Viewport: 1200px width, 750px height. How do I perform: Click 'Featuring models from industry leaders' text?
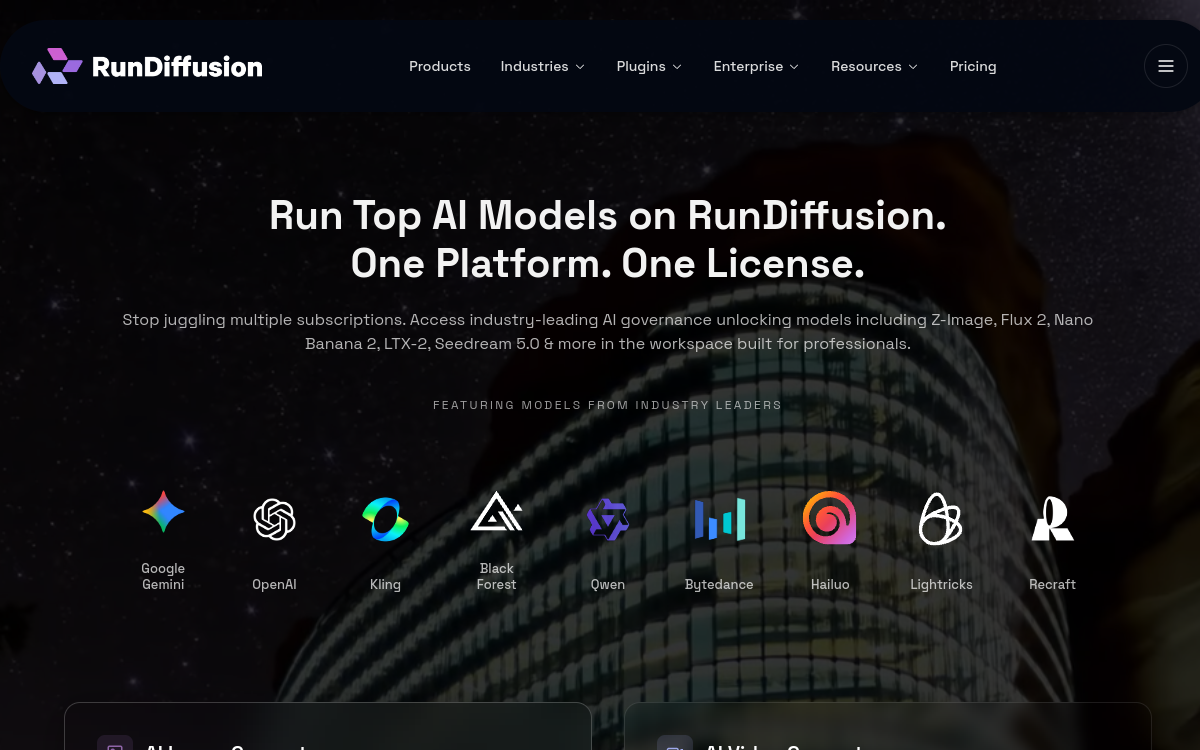(x=608, y=405)
